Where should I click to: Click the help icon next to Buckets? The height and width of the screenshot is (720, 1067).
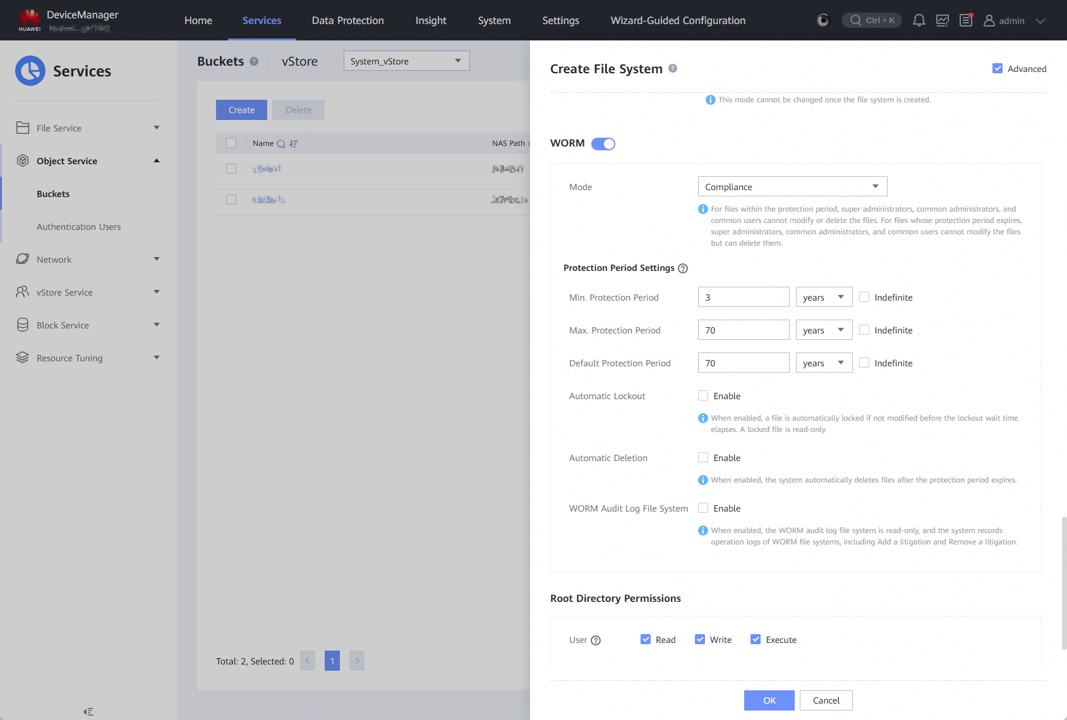pos(254,62)
